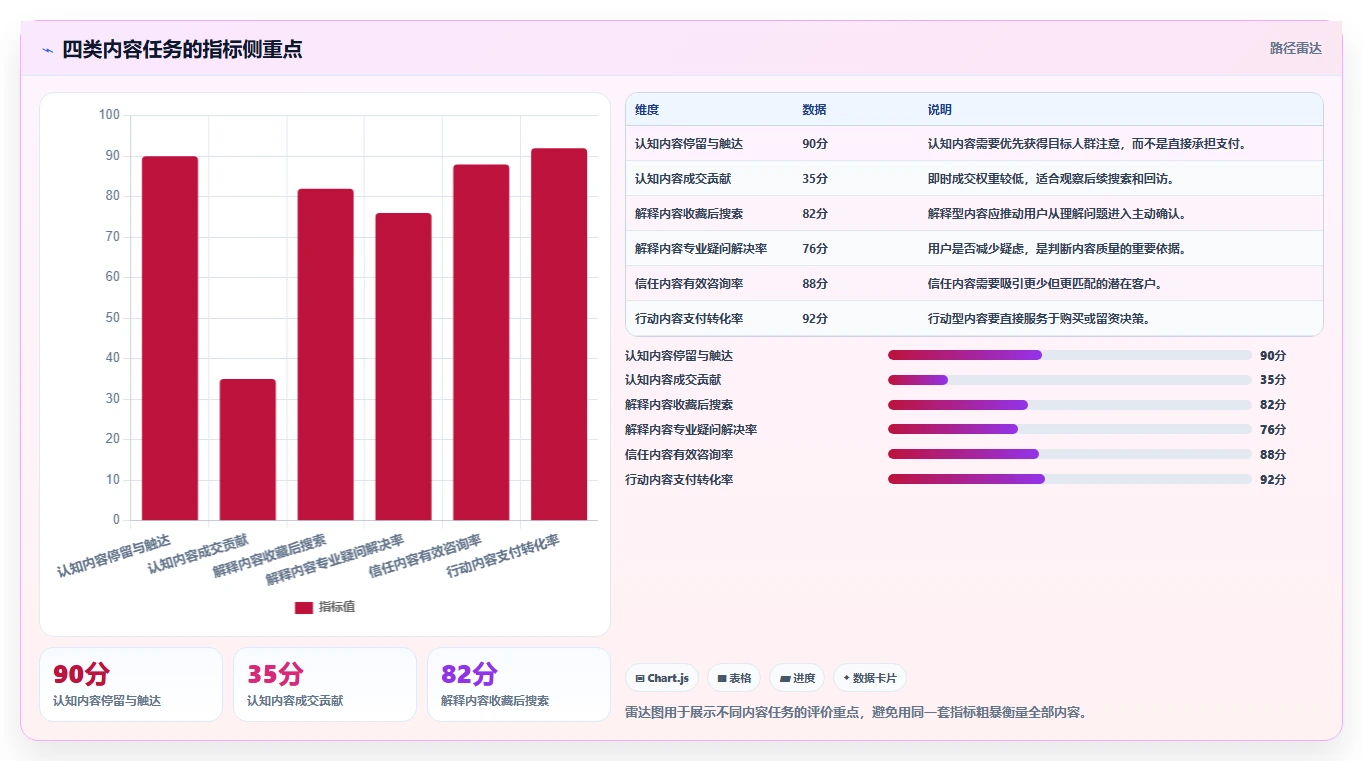Click 行动内容支付转化率 label in the progress list

(679, 480)
